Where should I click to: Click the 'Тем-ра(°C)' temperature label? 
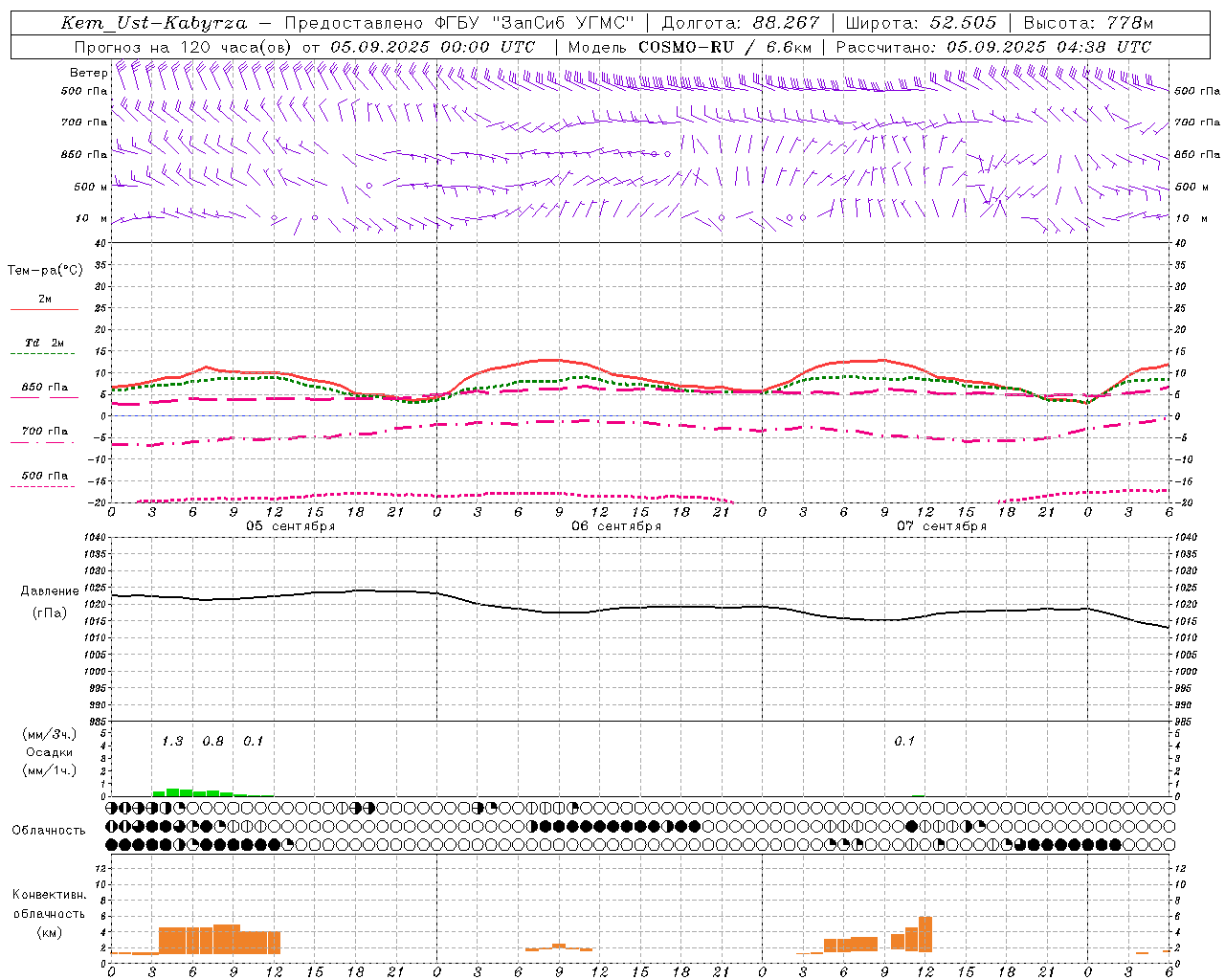pyautogui.click(x=45, y=271)
